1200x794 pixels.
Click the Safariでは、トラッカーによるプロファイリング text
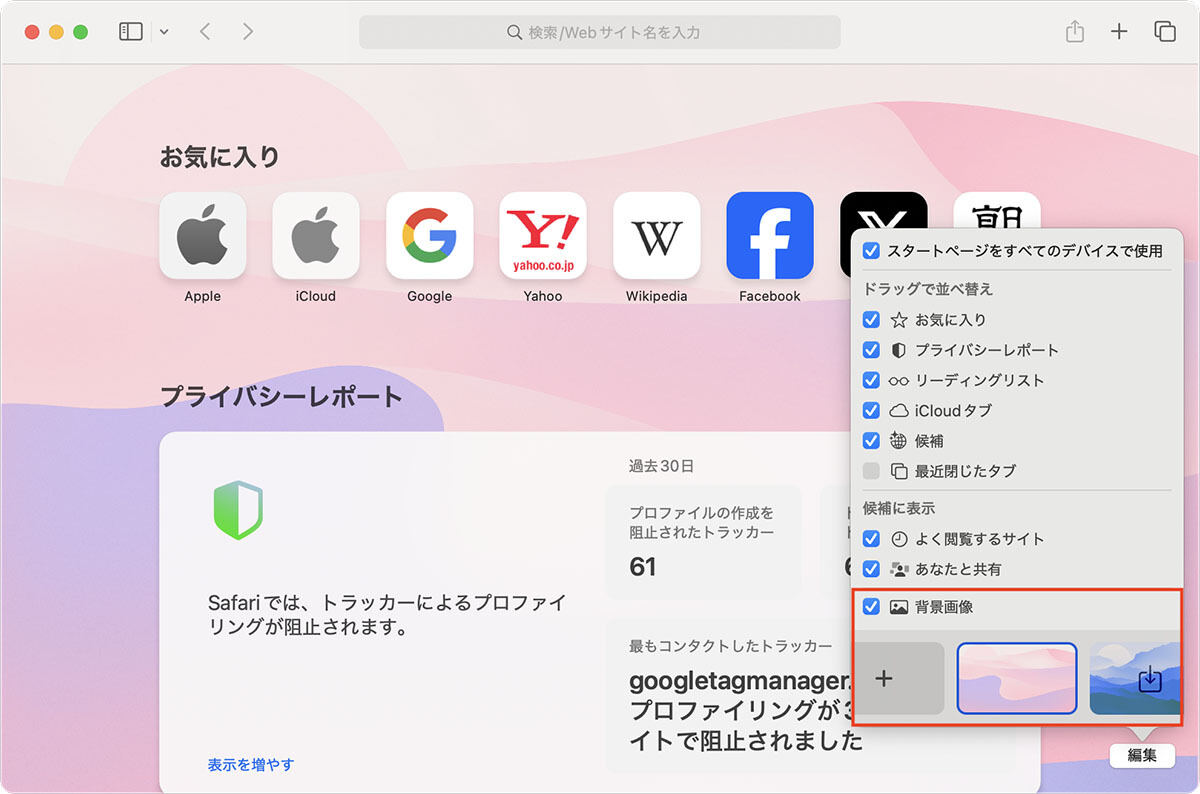387,616
